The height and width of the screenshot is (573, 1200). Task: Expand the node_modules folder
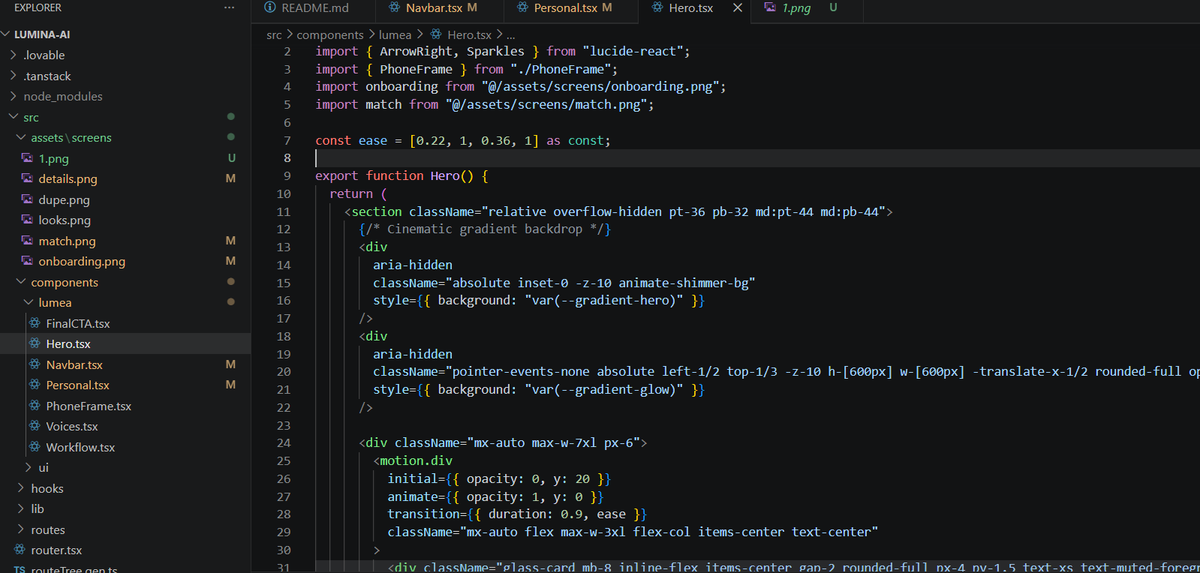[x=14, y=96]
